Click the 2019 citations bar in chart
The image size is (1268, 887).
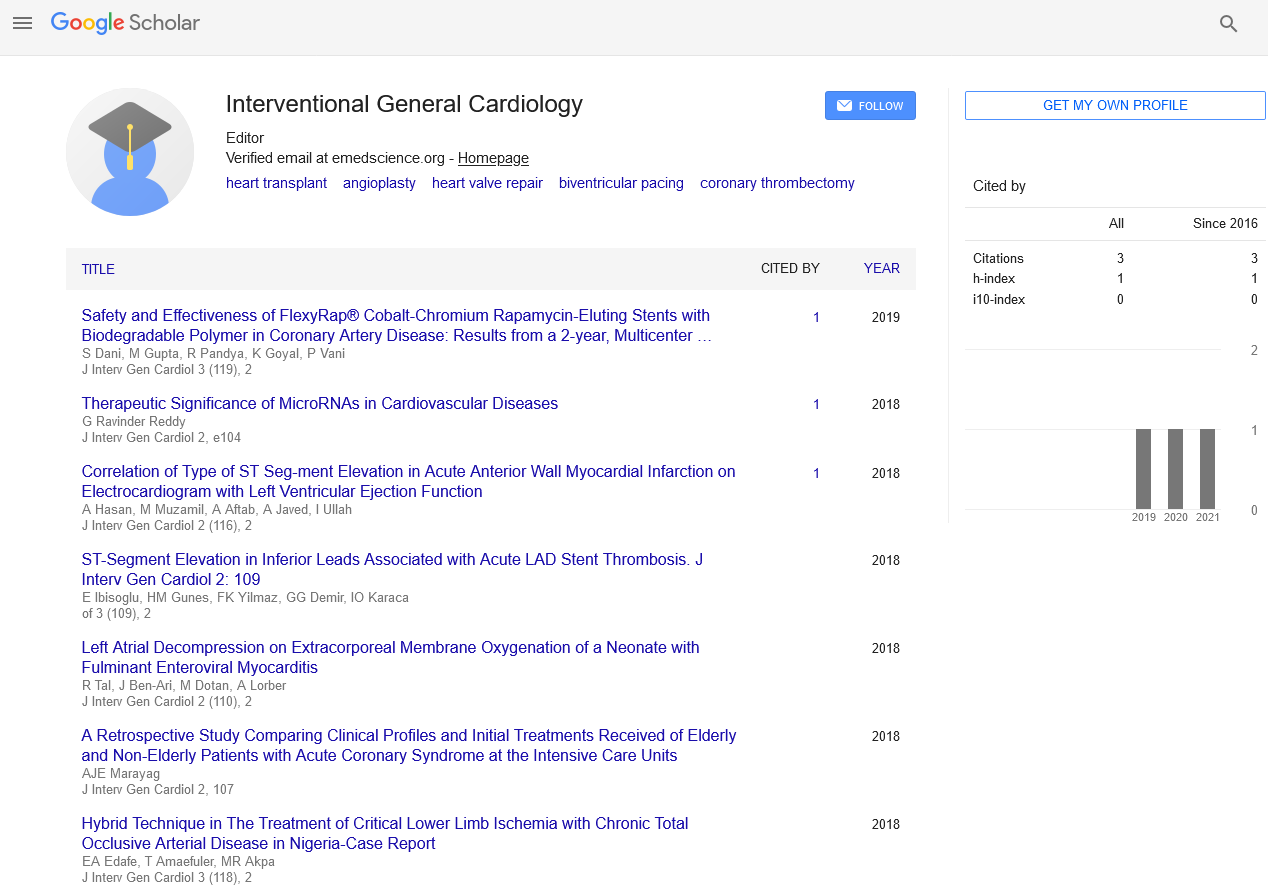tap(1143, 469)
